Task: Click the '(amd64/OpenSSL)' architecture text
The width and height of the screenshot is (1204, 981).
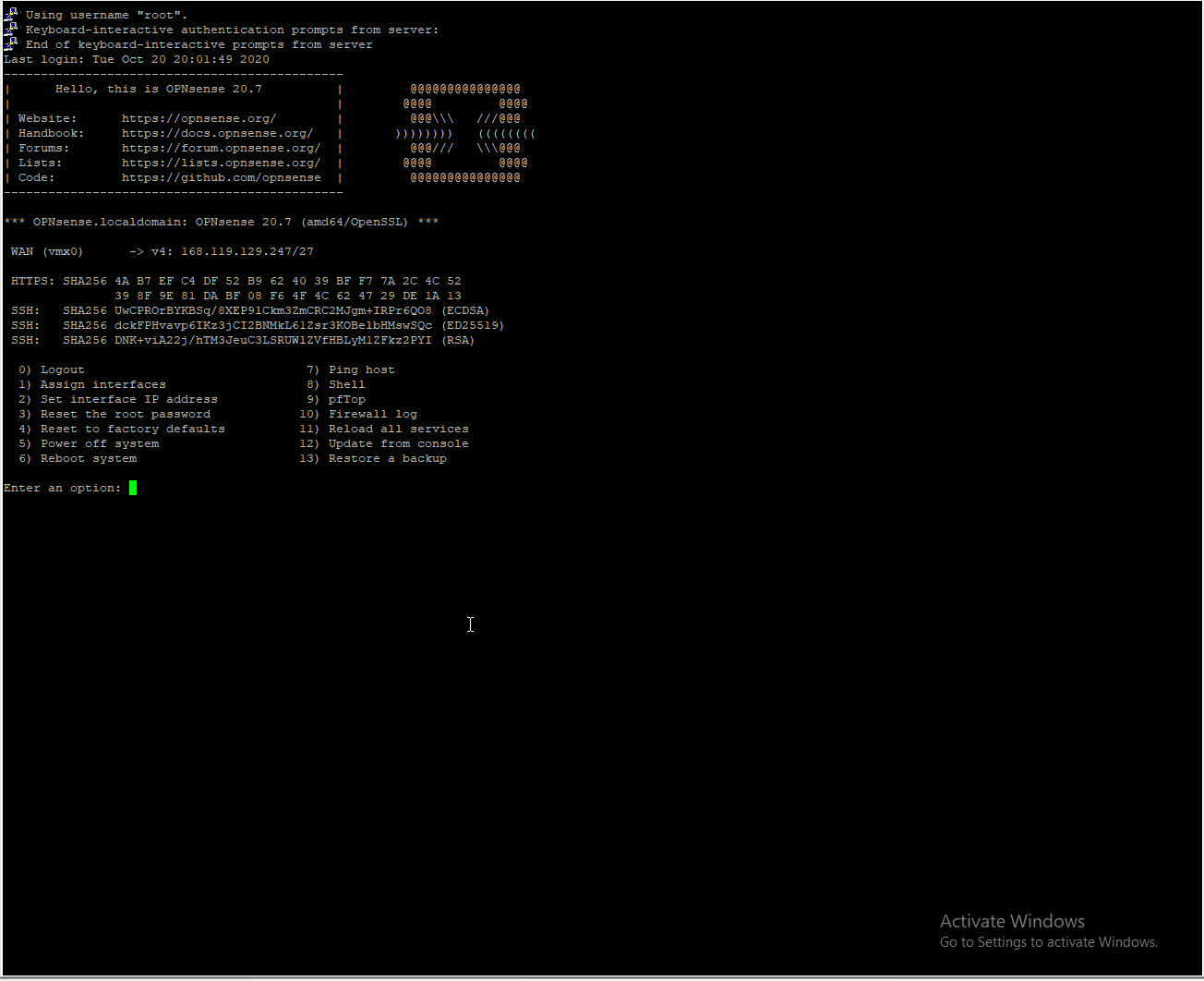Action: [355, 222]
